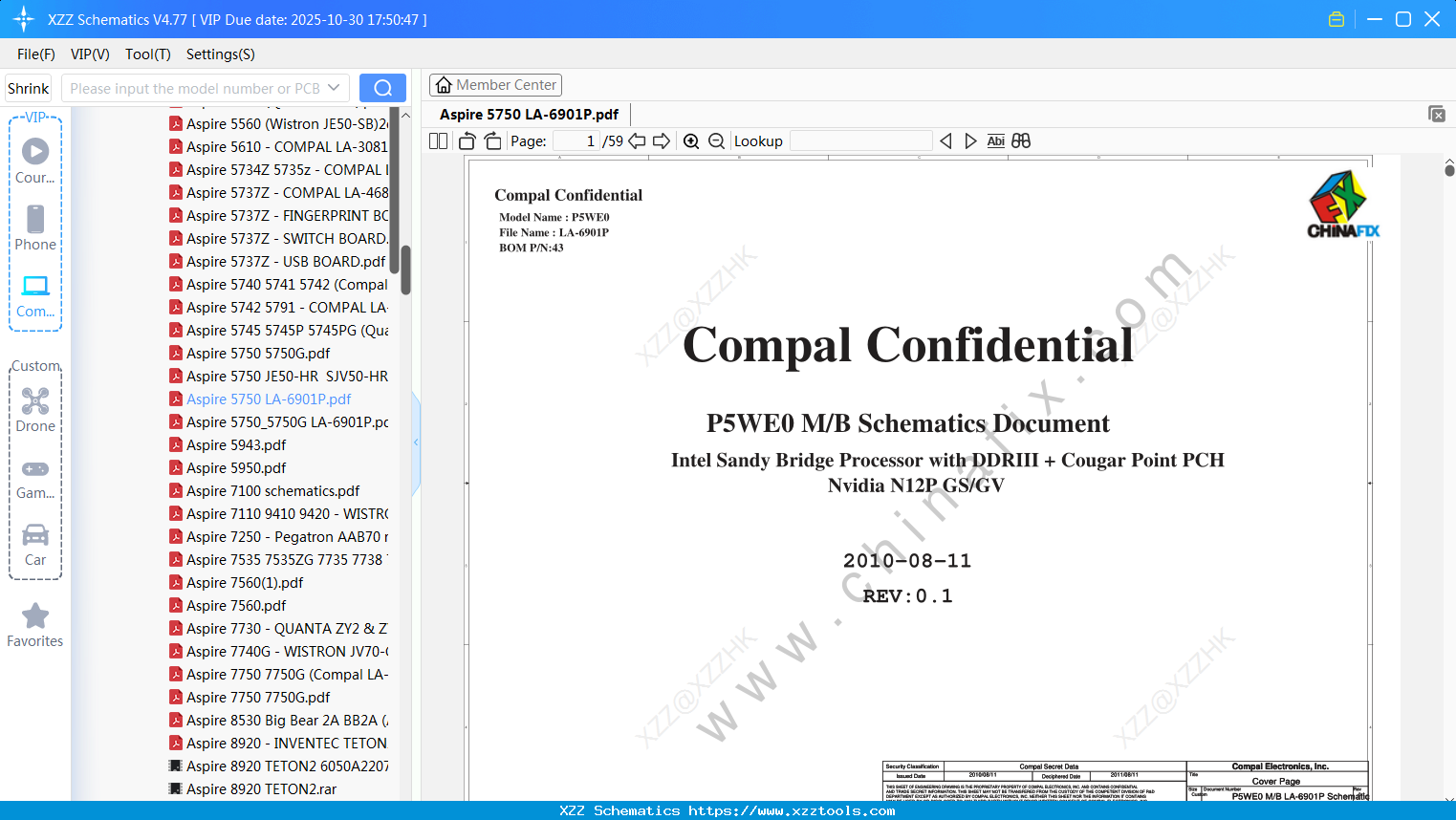Rotate page counterclockwise
1456x820 pixels.
point(467,140)
